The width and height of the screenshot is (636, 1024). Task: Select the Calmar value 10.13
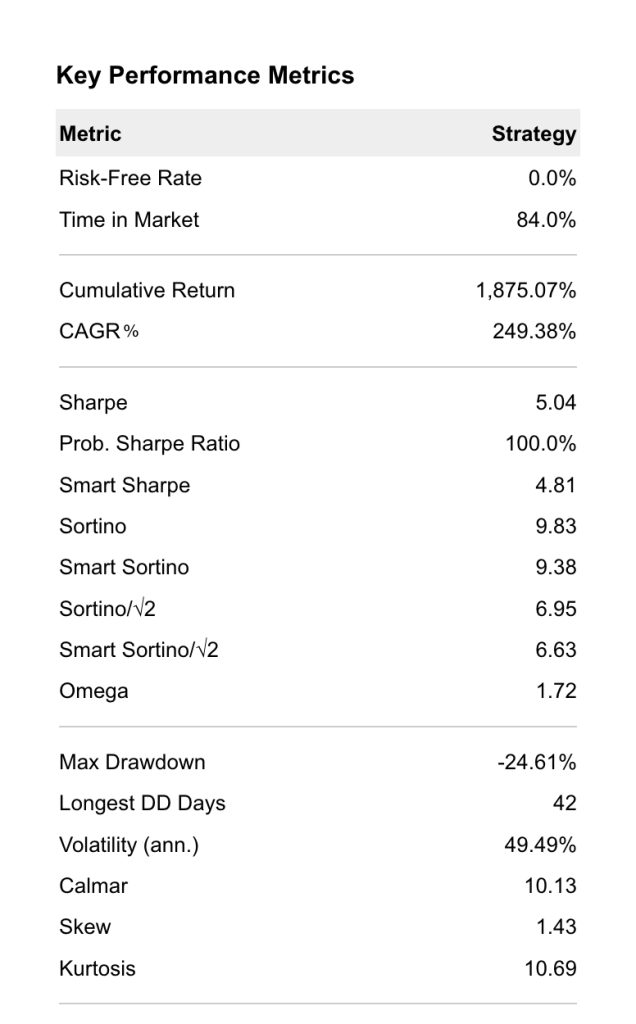point(550,886)
